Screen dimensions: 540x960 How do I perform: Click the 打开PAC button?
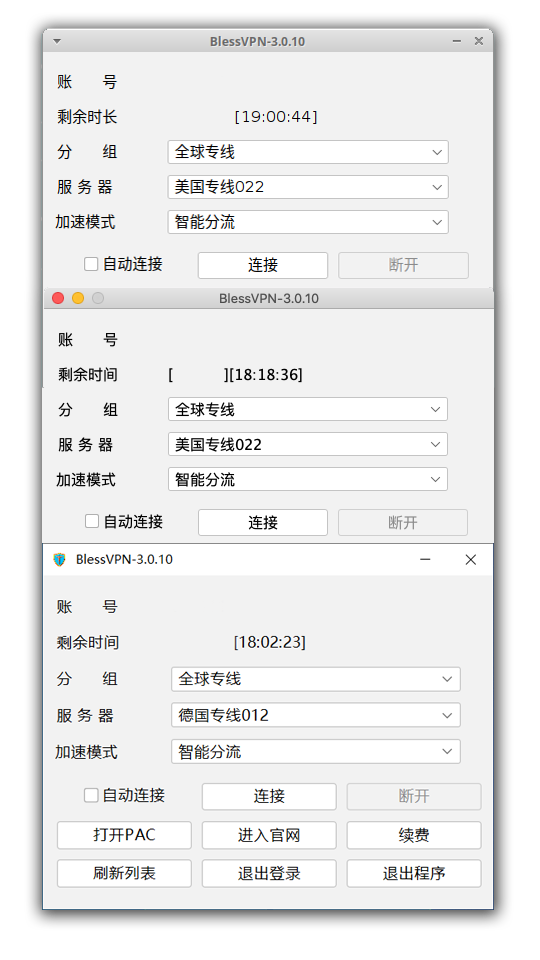point(124,835)
